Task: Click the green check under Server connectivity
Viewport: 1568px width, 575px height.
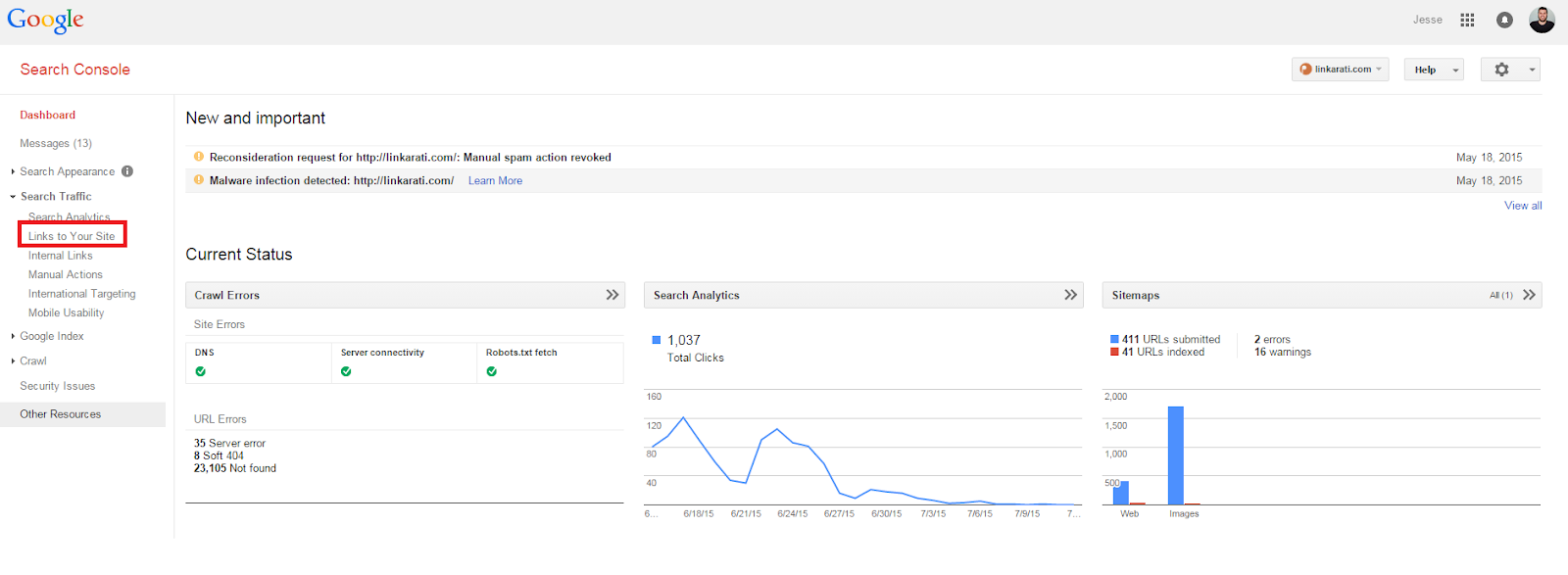Action: click(346, 371)
